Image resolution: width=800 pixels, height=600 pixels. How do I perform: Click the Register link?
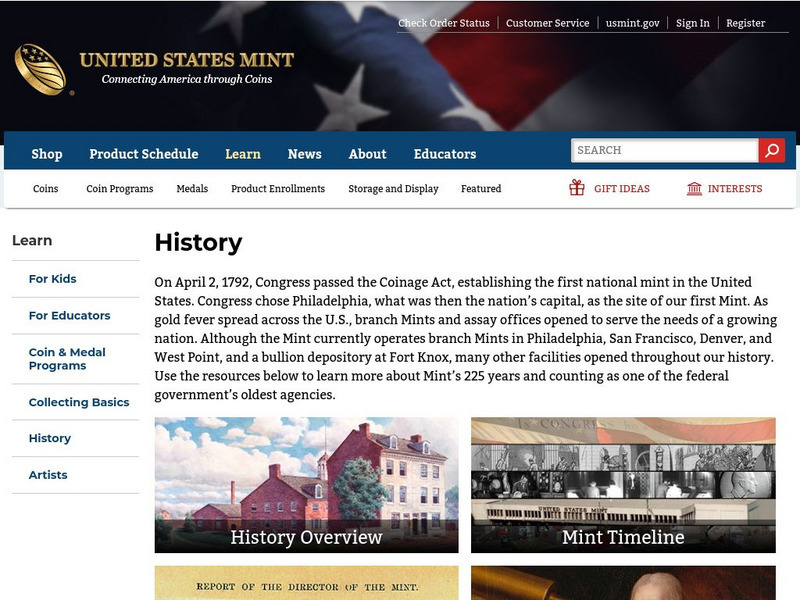click(x=745, y=23)
